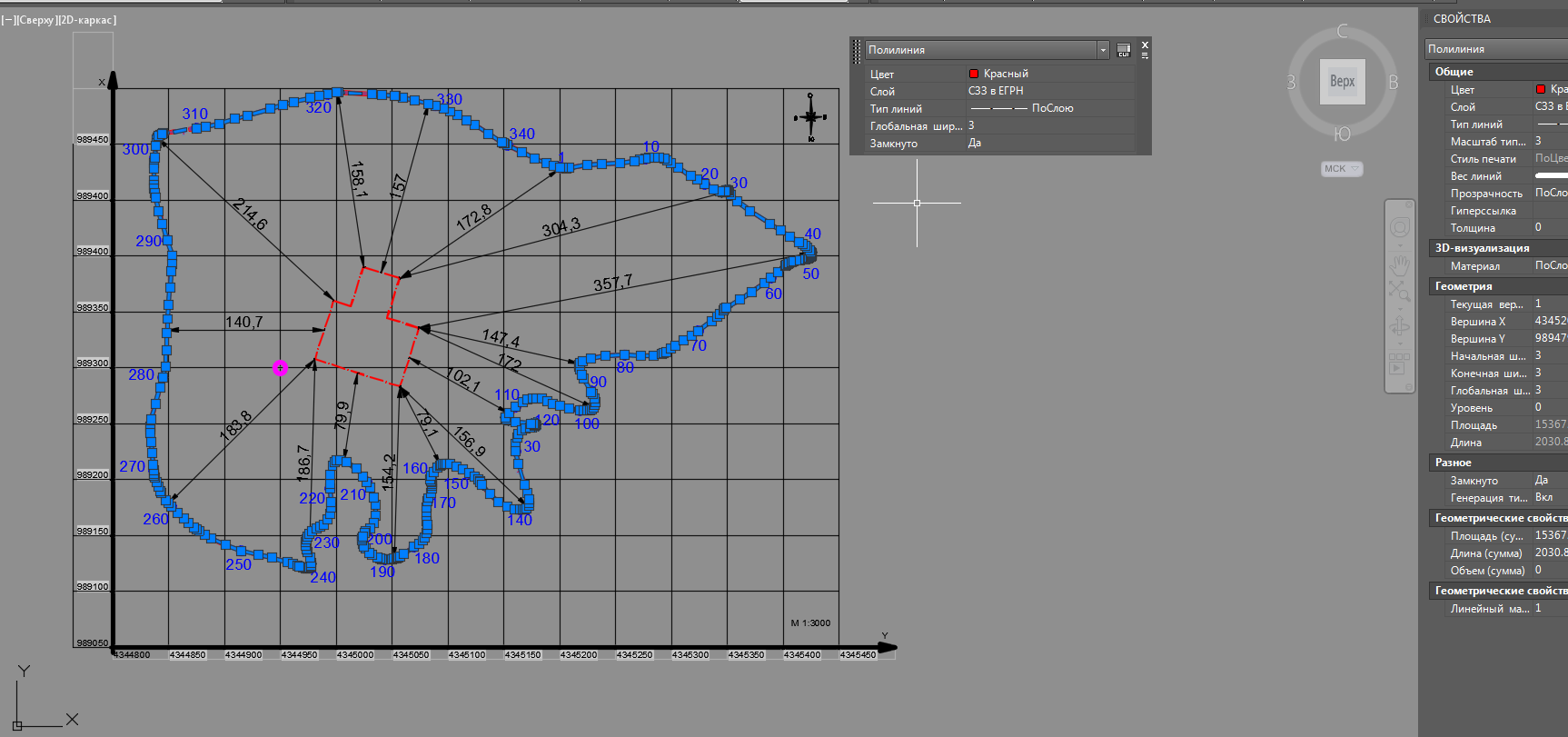
Task: Select the Pan hand tool
Action: click(1400, 264)
